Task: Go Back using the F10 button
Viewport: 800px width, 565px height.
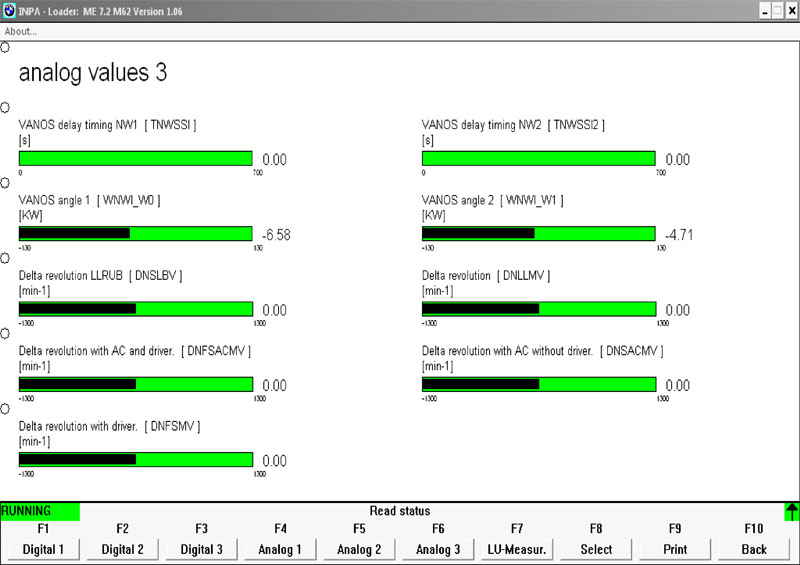Action: click(x=754, y=549)
